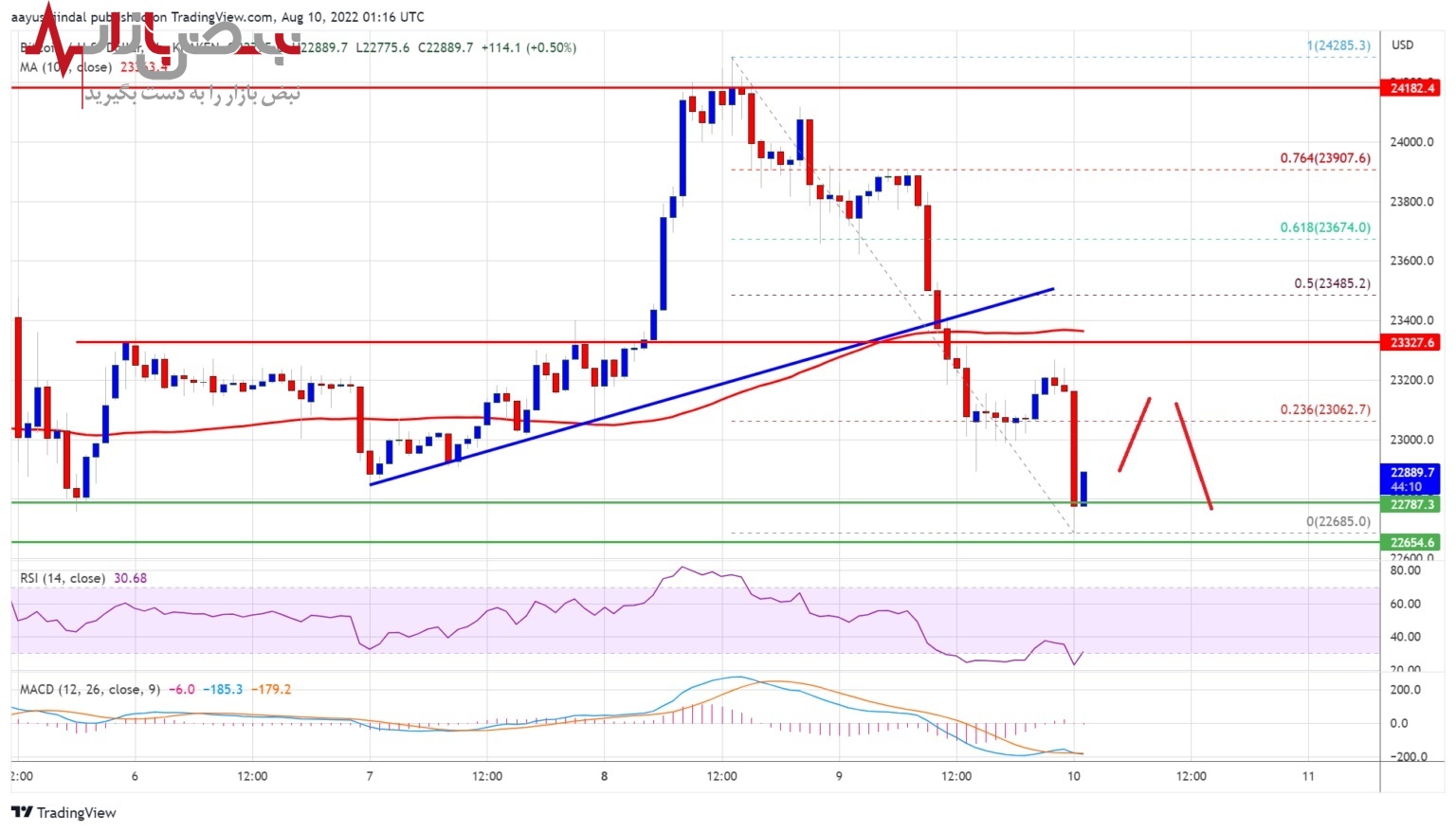Click date 7 on the time axis

point(370,776)
